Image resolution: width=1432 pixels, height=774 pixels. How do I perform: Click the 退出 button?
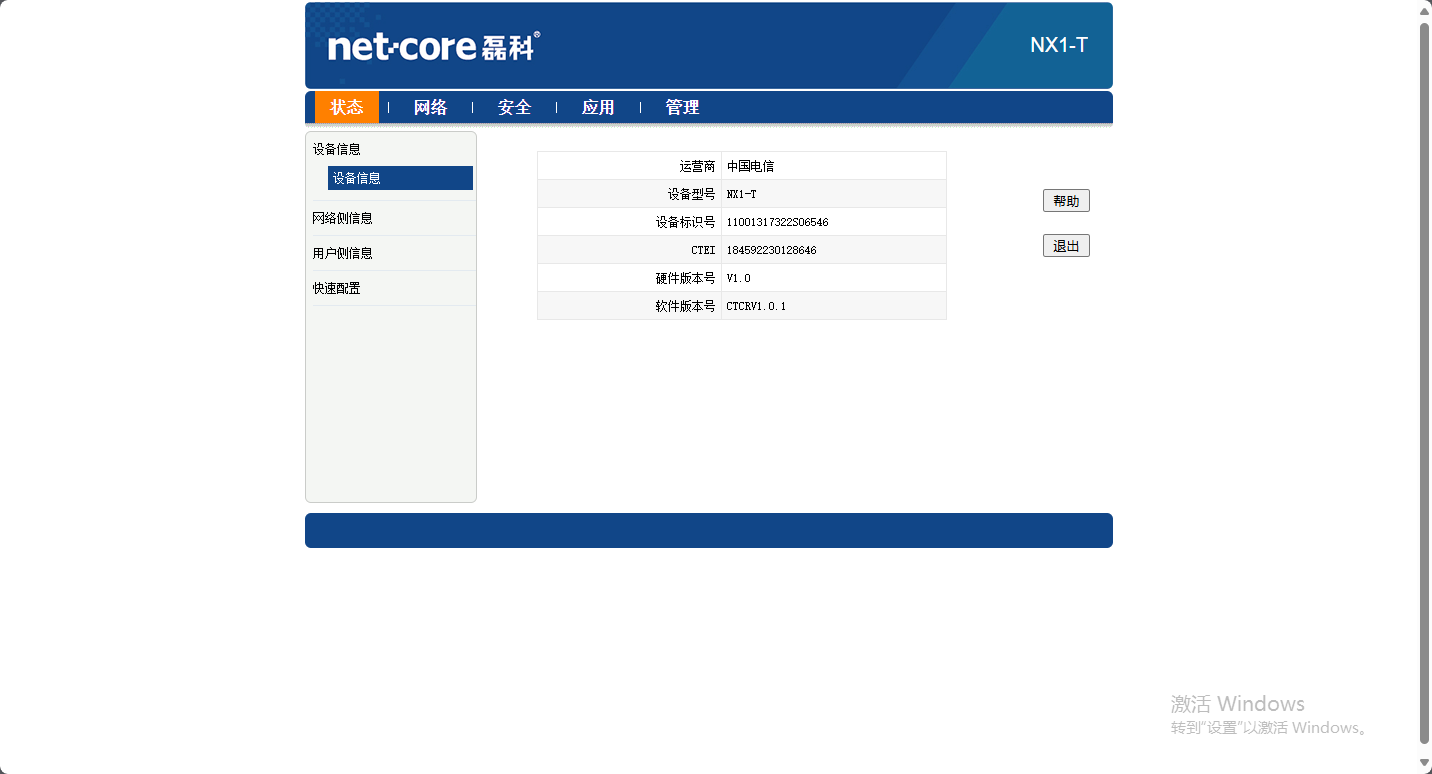pos(1066,246)
